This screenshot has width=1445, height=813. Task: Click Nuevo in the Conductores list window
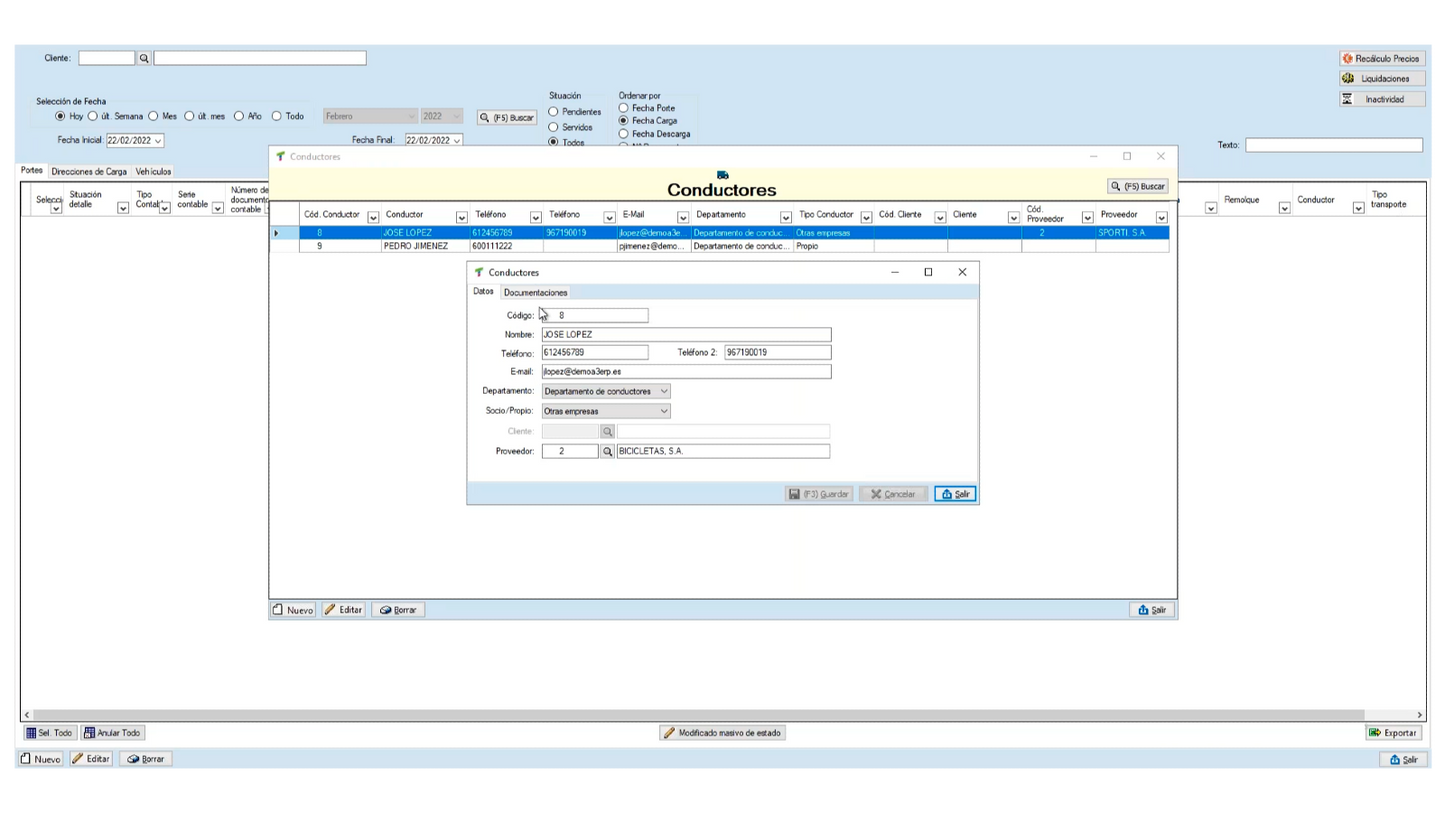pyautogui.click(x=293, y=610)
